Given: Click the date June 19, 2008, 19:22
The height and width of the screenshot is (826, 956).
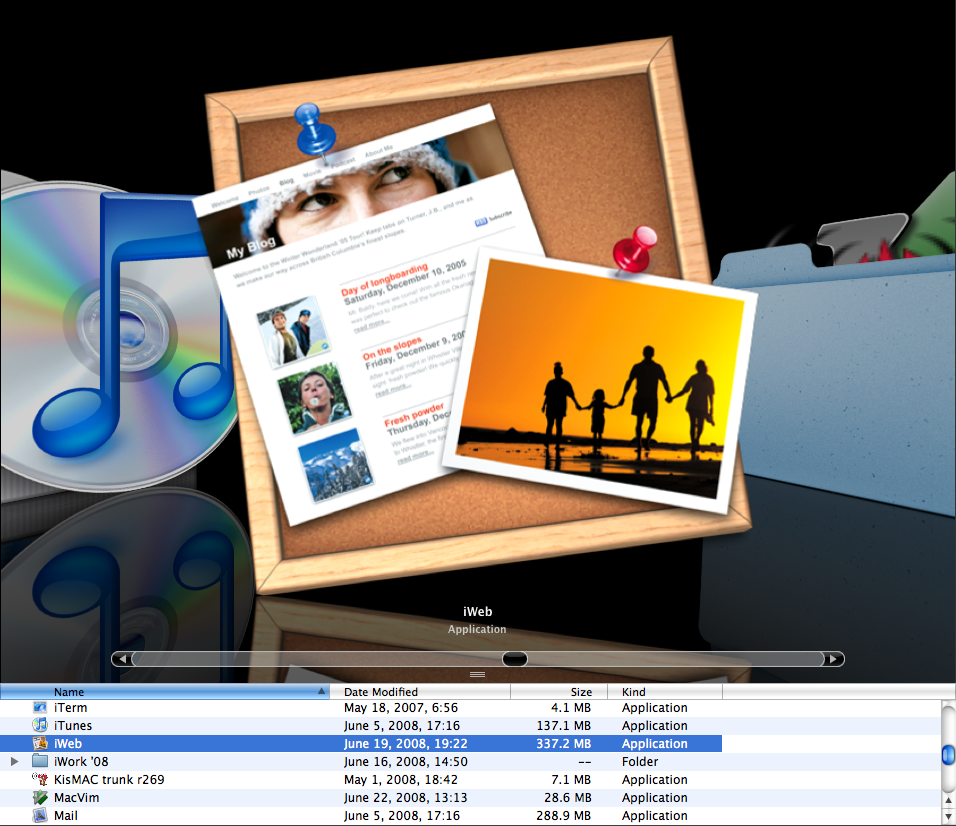Looking at the screenshot, I should tap(405, 744).
